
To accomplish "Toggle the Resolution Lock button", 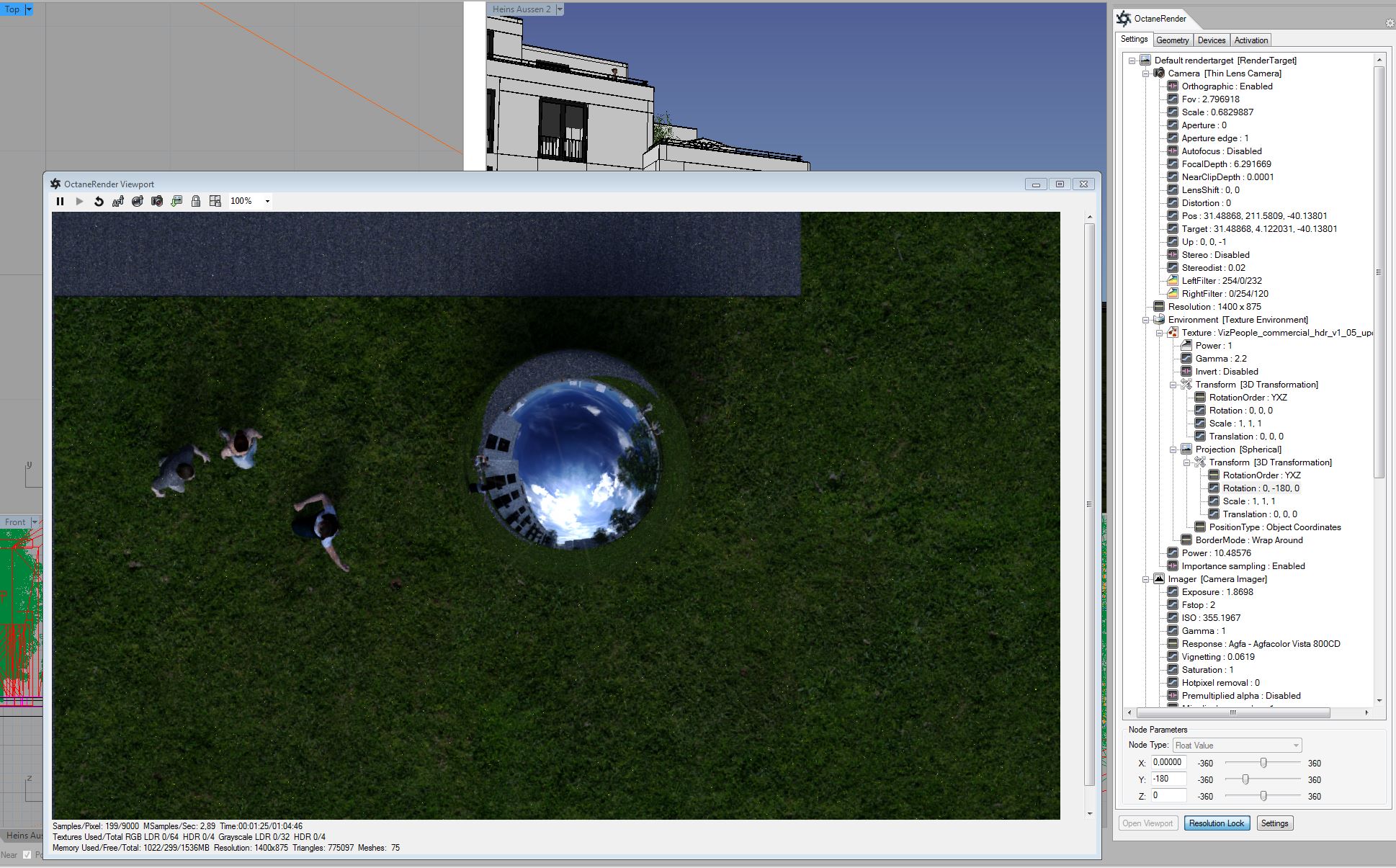I will point(1216,823).
